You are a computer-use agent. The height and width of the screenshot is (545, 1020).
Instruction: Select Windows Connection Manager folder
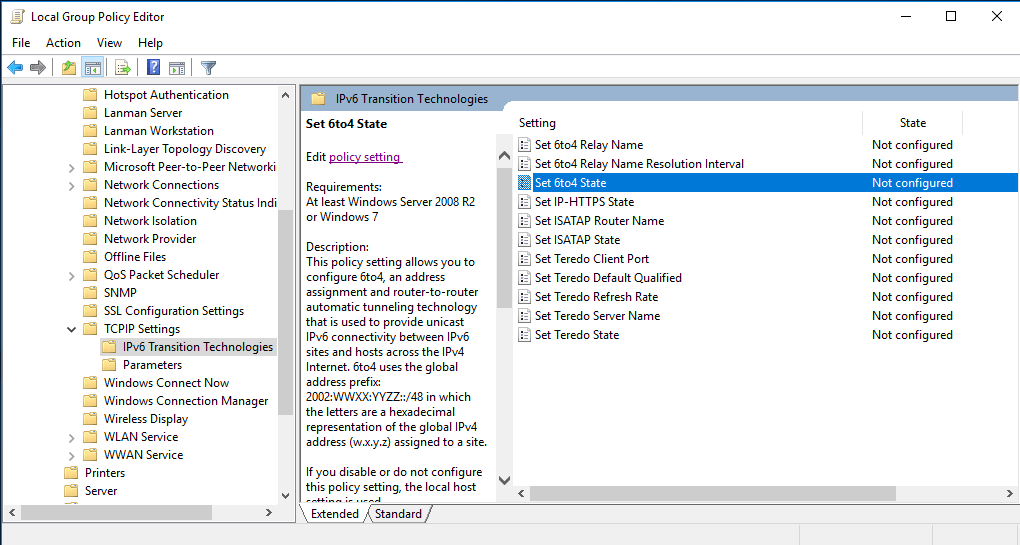coord(186,401)
